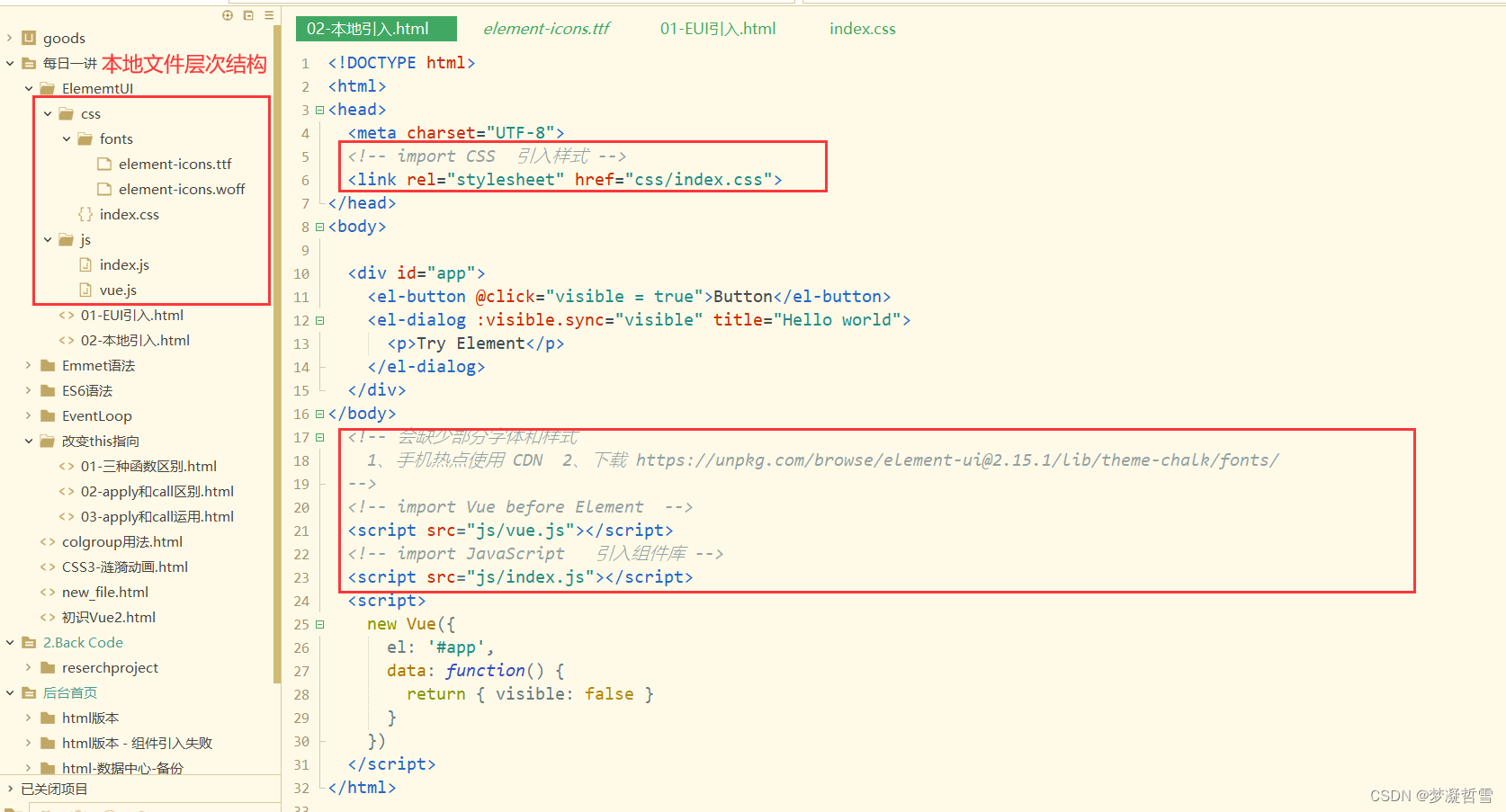This screenshot has height=812, width=1506.
Task: Open 03-apply和call运用.html file
Action: 157,516
